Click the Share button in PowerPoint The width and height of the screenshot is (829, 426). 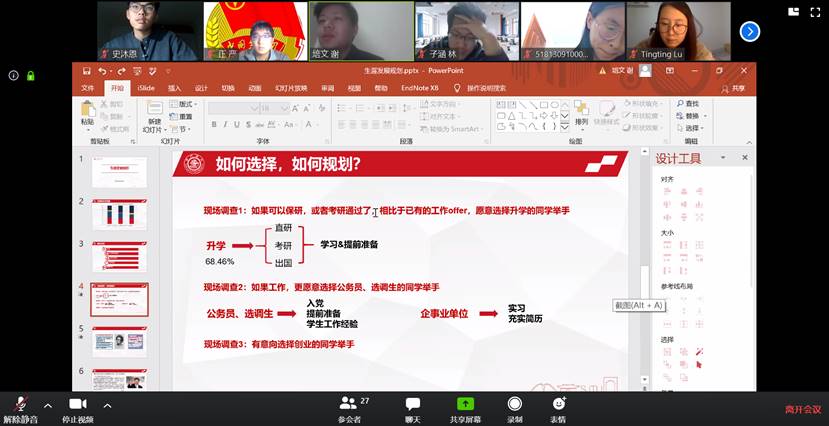coord(735,88)
